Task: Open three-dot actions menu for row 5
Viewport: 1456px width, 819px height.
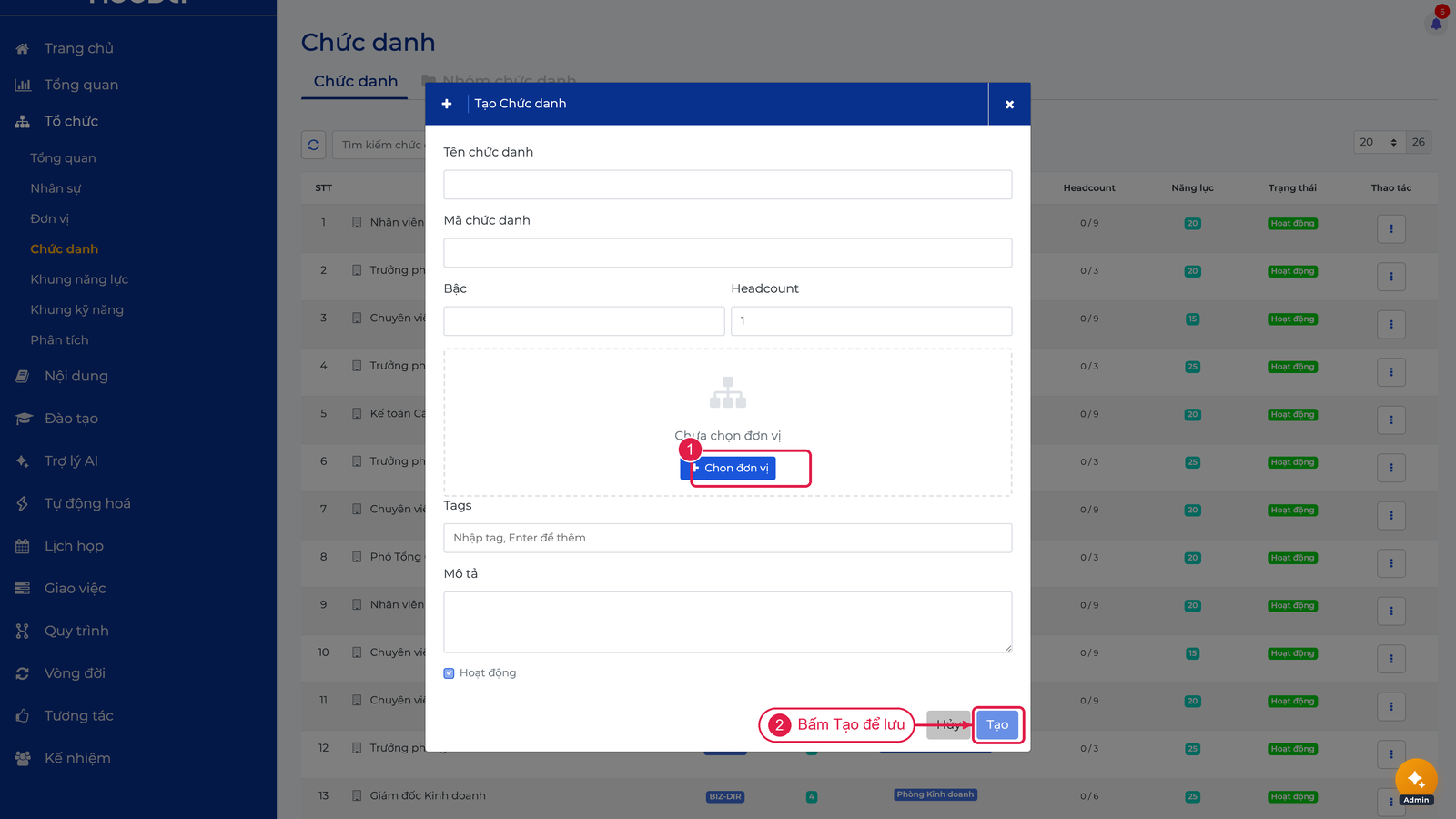Action: tap(1391, 420)
